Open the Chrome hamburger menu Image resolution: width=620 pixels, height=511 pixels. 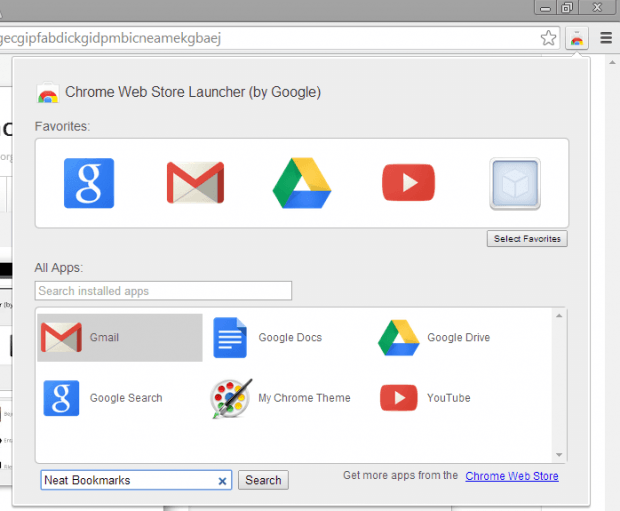(x=606, y=38)
